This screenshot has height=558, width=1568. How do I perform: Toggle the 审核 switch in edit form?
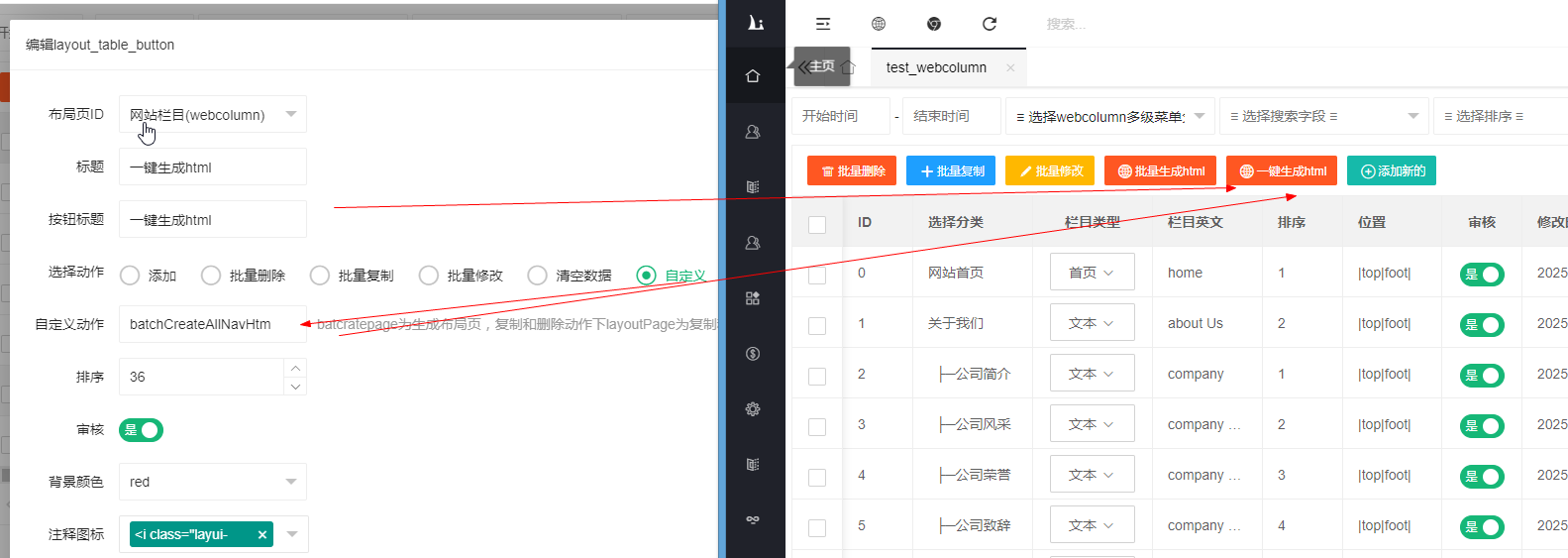click(141, 430)
